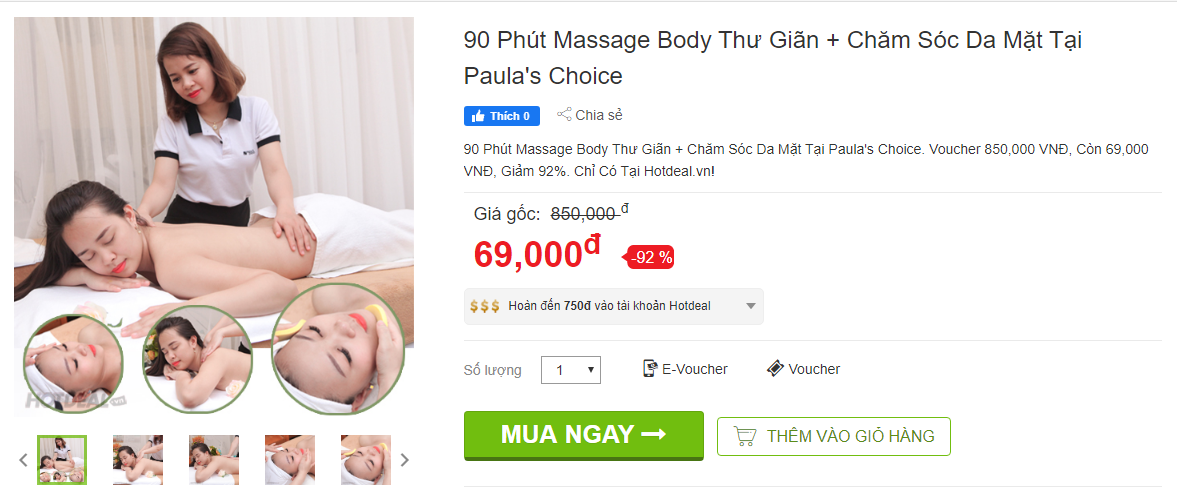
Task: Click the Facebook thumbs-up icon
Action: (477, 116)
